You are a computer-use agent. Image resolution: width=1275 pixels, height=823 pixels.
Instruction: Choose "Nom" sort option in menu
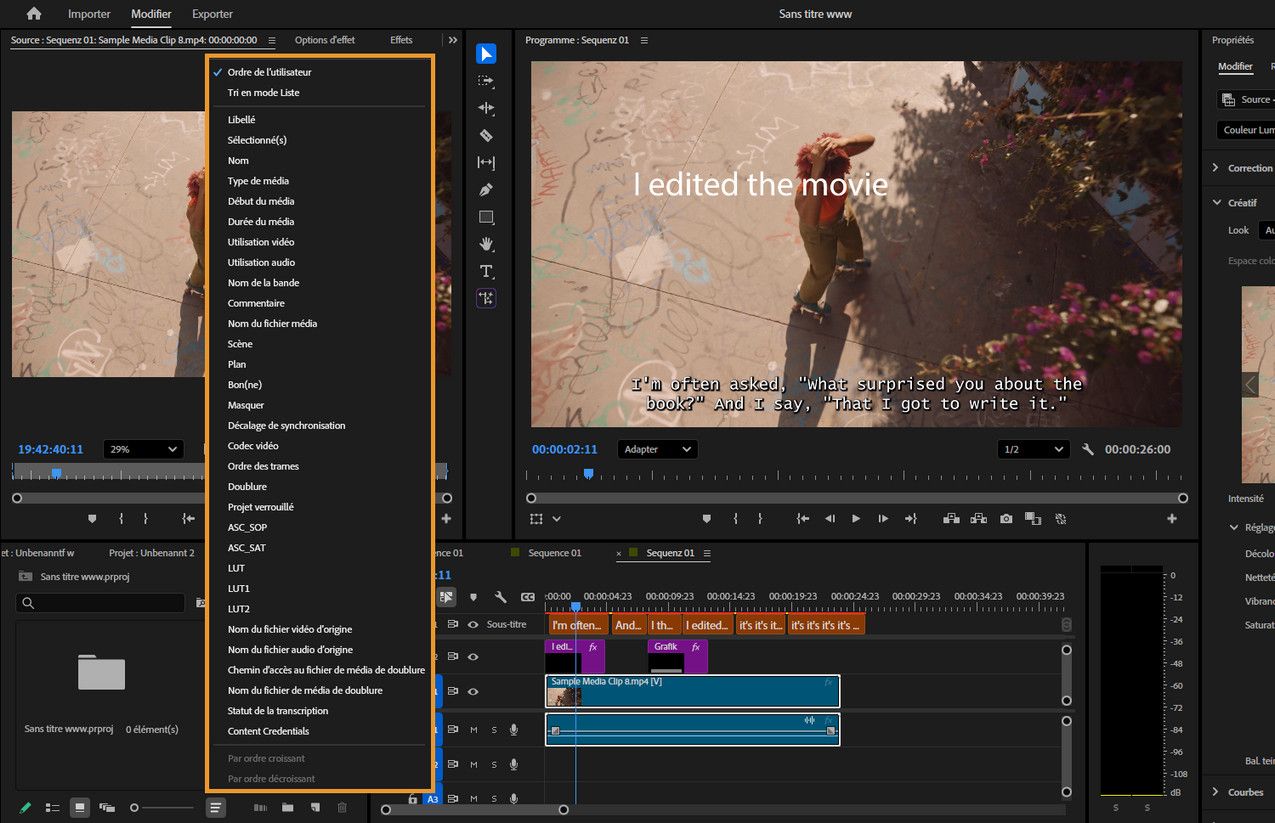(238, 160)
